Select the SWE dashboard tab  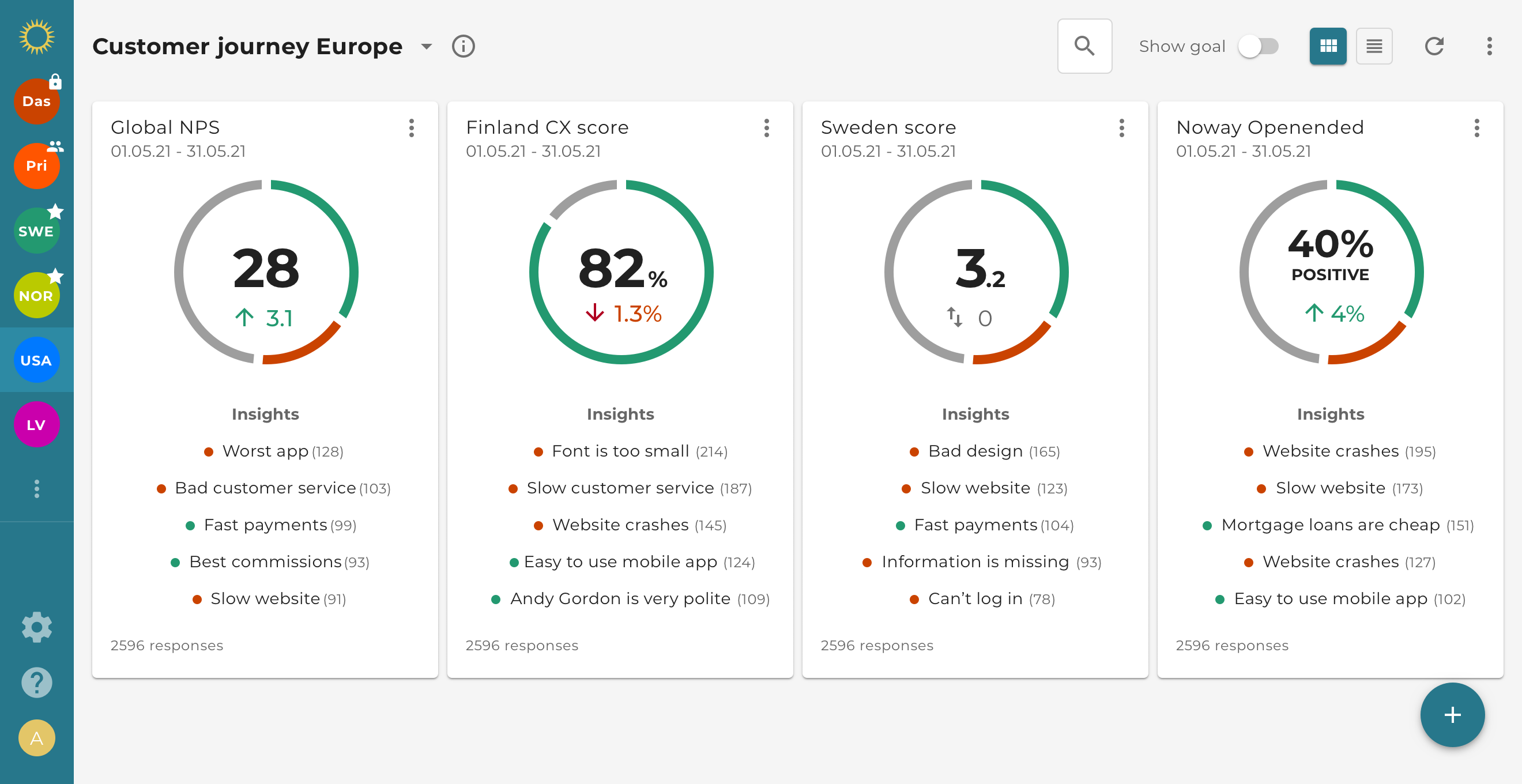tap(37, 231)
